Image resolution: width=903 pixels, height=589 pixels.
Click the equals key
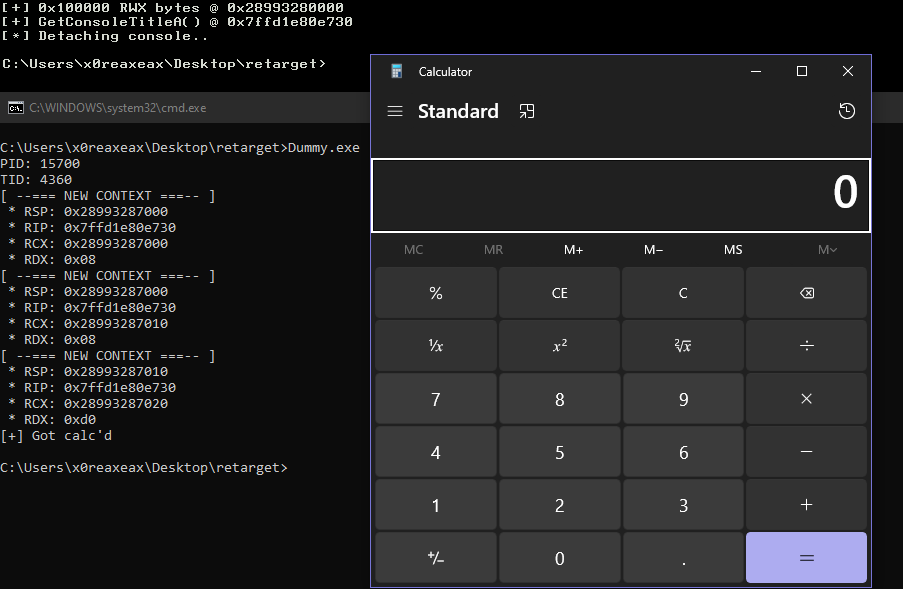pyautogui.click(x=806, y=558)
